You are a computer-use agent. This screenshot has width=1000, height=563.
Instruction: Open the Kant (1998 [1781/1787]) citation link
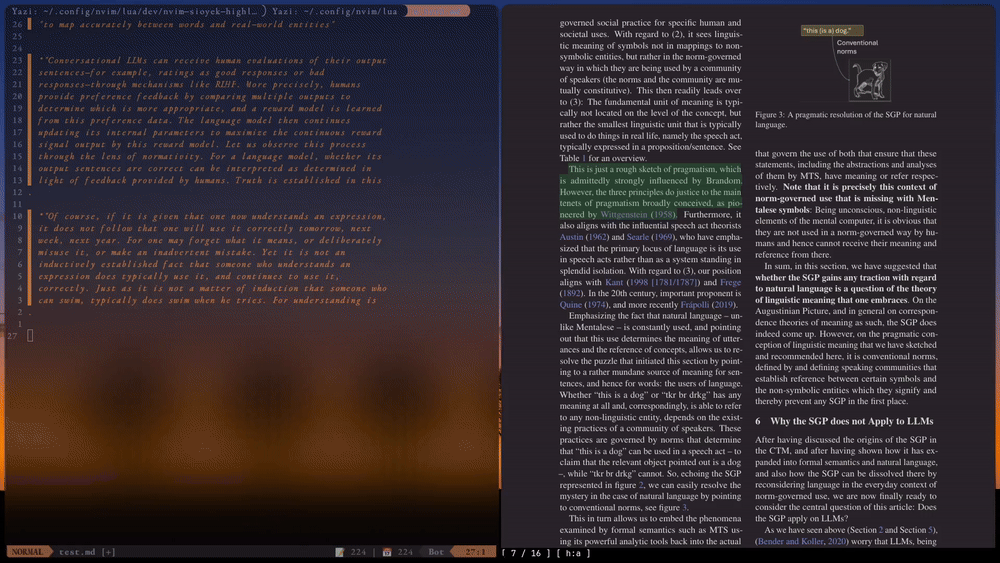coord(652,282)
